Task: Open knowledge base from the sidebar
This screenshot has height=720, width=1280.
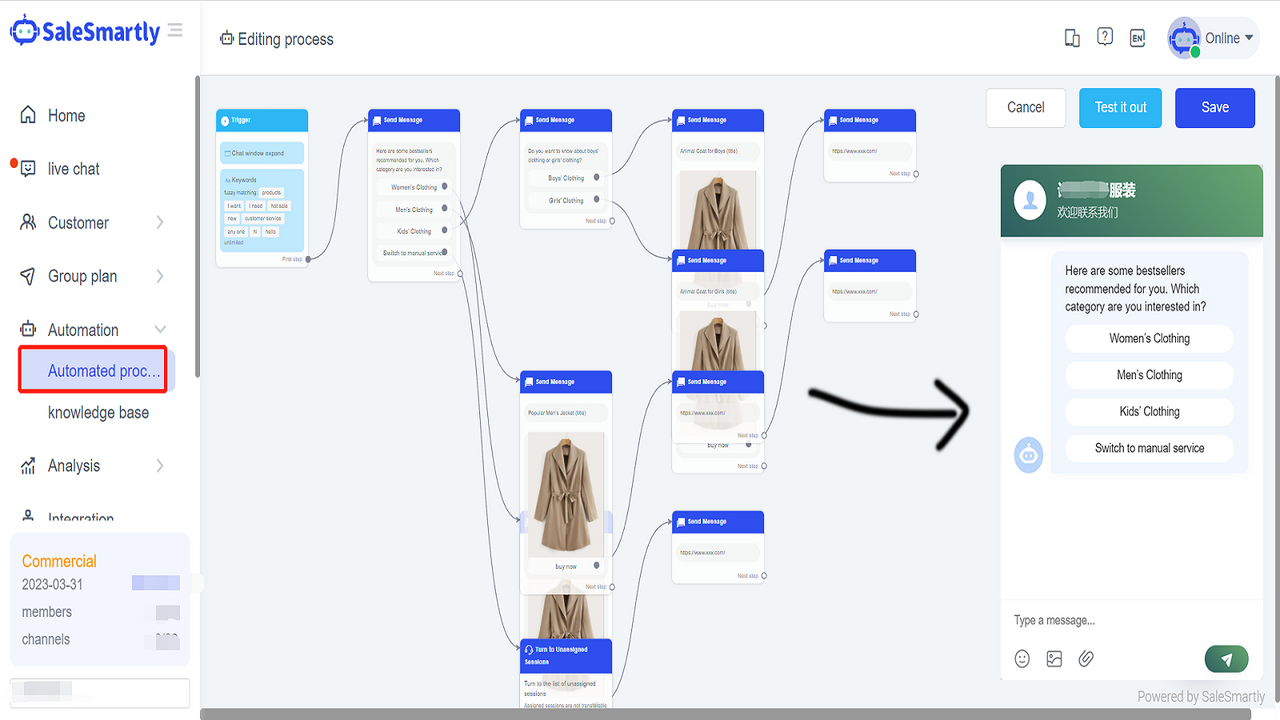Action: [x=99, y=412]
